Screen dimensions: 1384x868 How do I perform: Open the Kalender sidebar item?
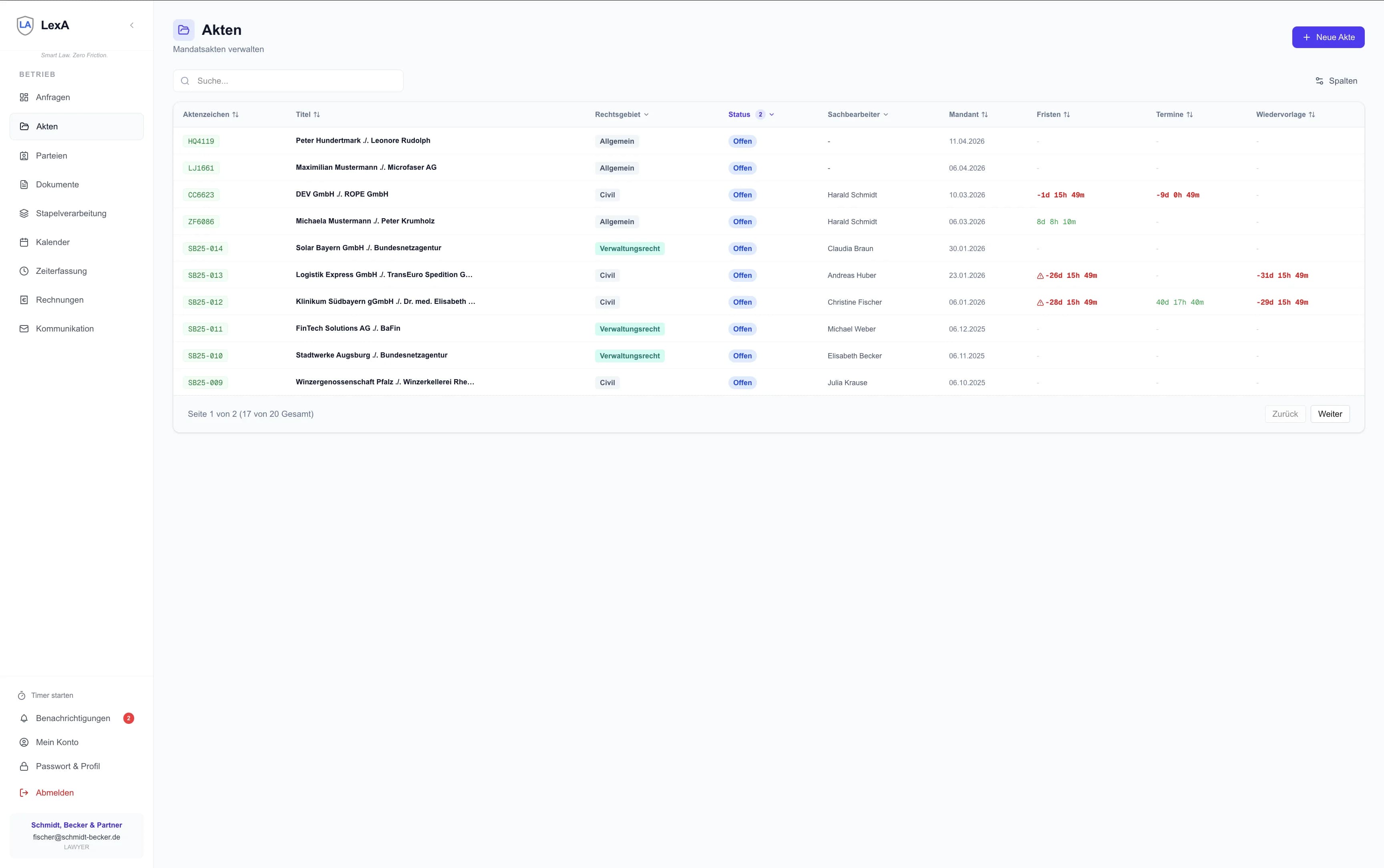52,242
